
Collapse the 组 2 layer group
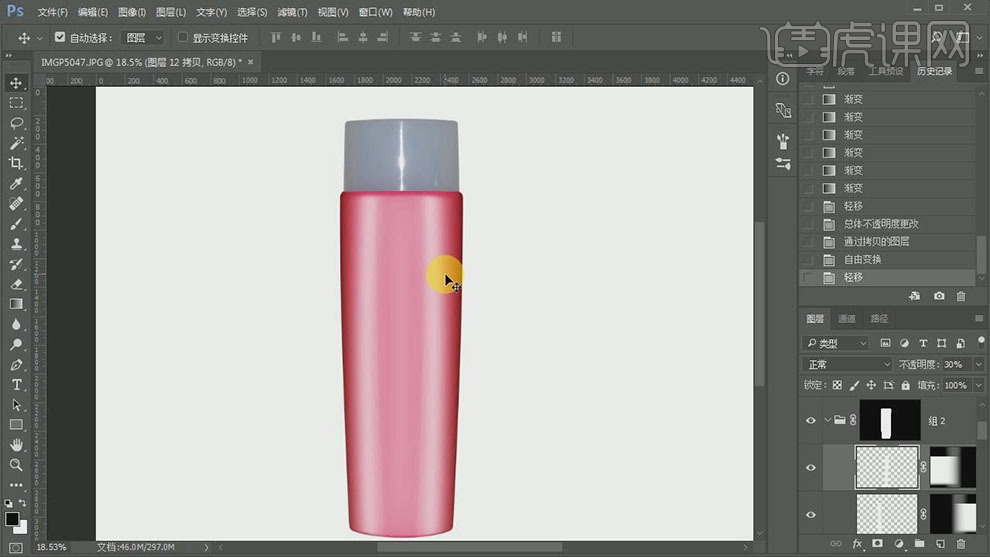[828, 421]
